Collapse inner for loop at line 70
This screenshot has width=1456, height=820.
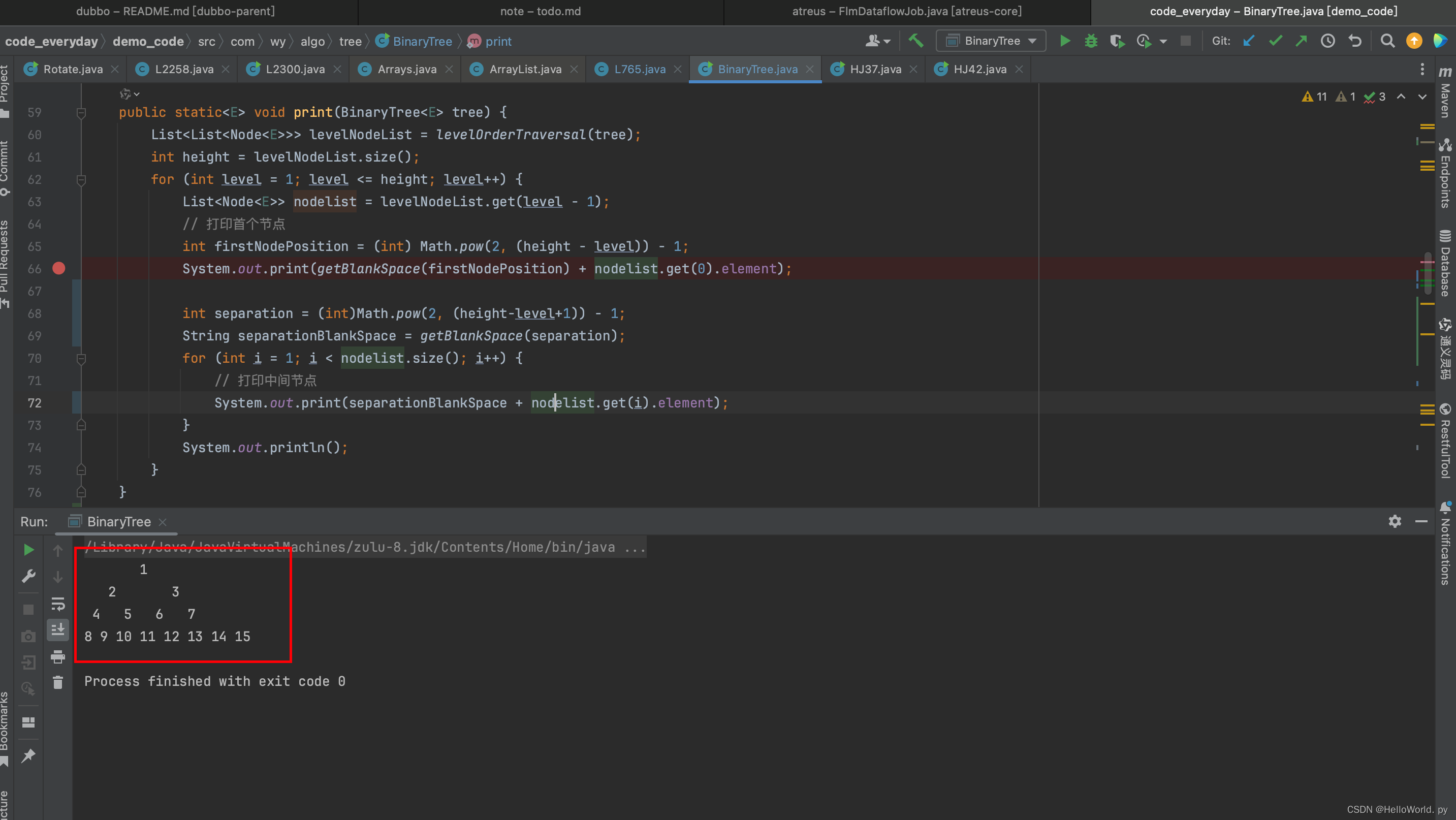click(x=81, y=358)
